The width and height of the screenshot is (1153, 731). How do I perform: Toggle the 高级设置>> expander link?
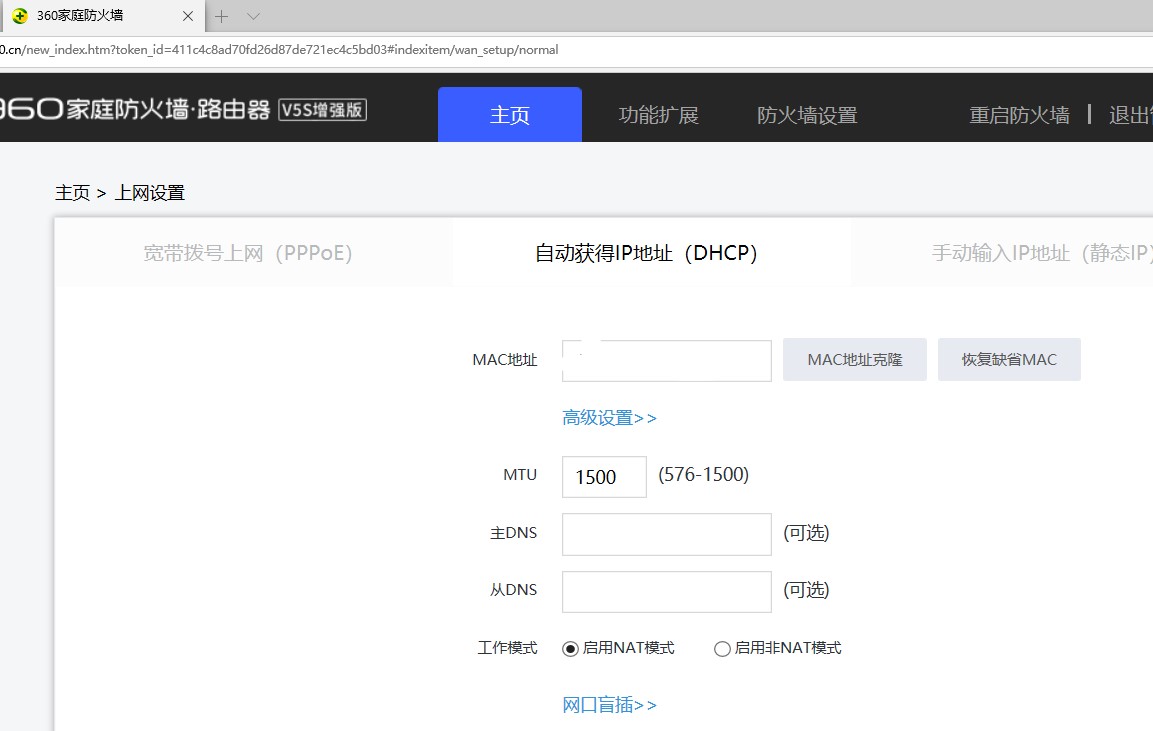pyautogui.click(x=610, y=418)
